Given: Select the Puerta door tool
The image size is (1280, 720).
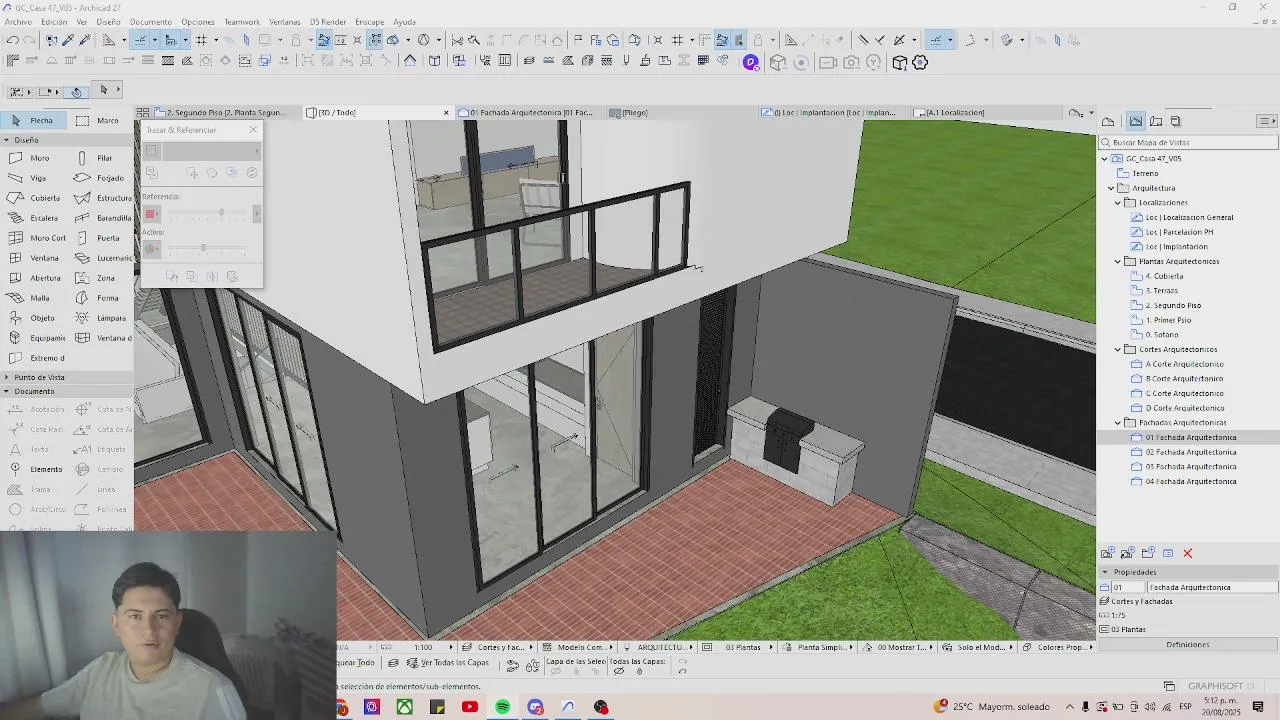Looking at the screenshot, I should (100, 238).
